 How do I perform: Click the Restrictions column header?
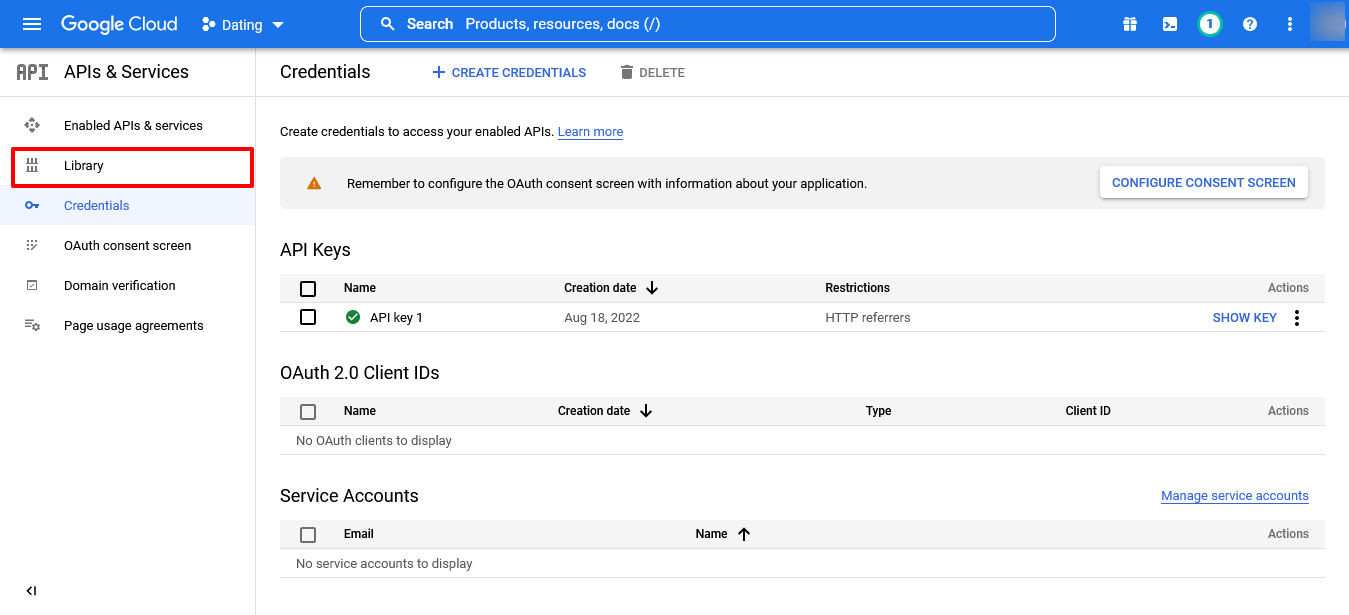(857, 288)
